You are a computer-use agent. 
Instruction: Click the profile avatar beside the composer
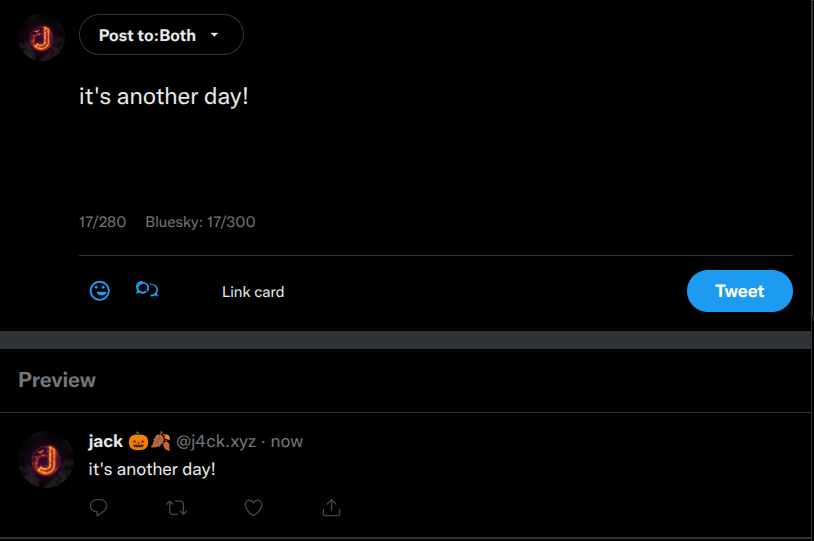pyautogui.click(x=42, y=38)
